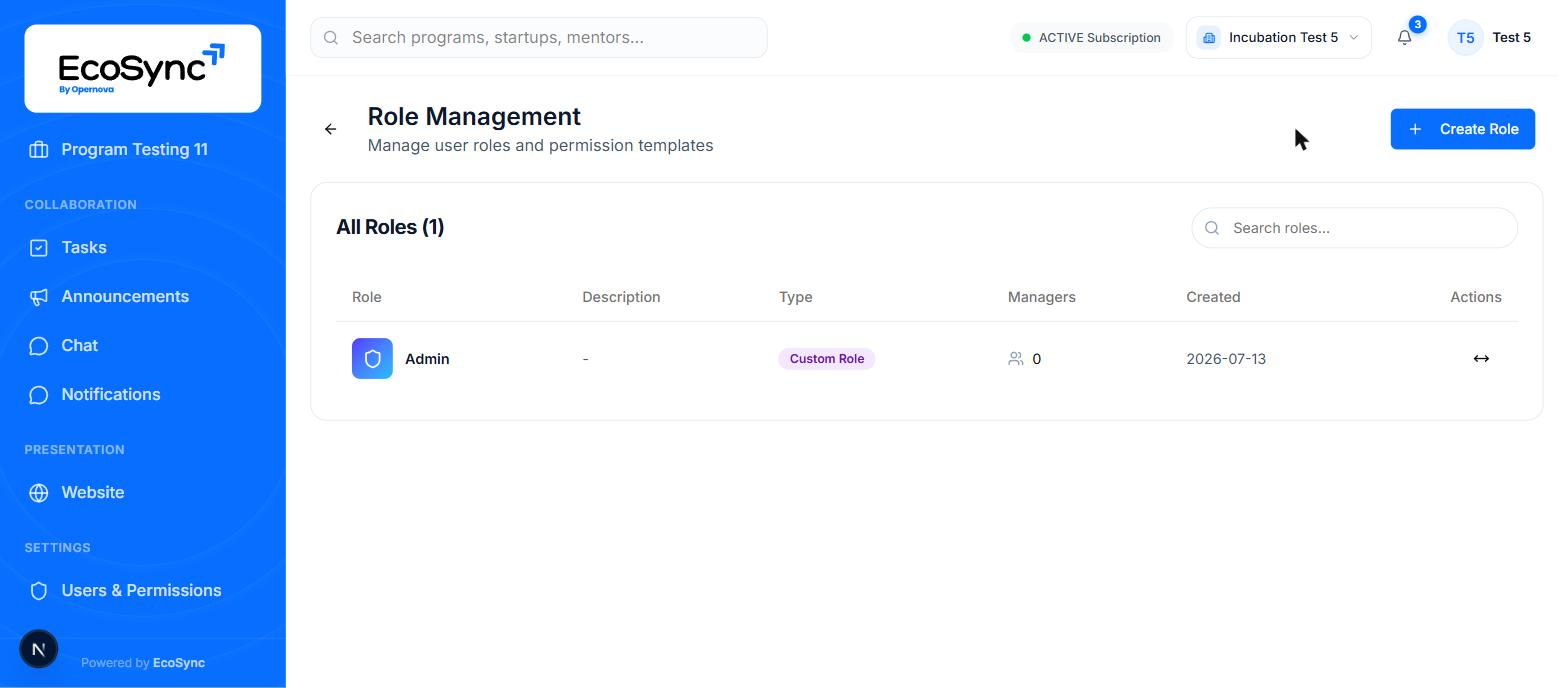The image size is (1558, 688).
Task: Click the SETTINGS section label
Action: [58, 548]
